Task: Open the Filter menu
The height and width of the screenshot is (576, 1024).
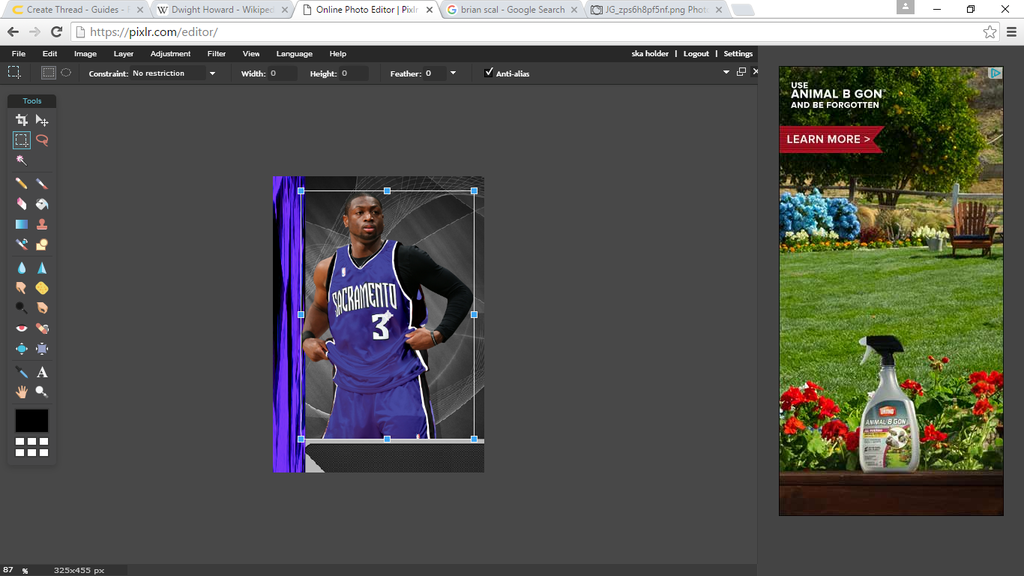Action: pos(216,54)
